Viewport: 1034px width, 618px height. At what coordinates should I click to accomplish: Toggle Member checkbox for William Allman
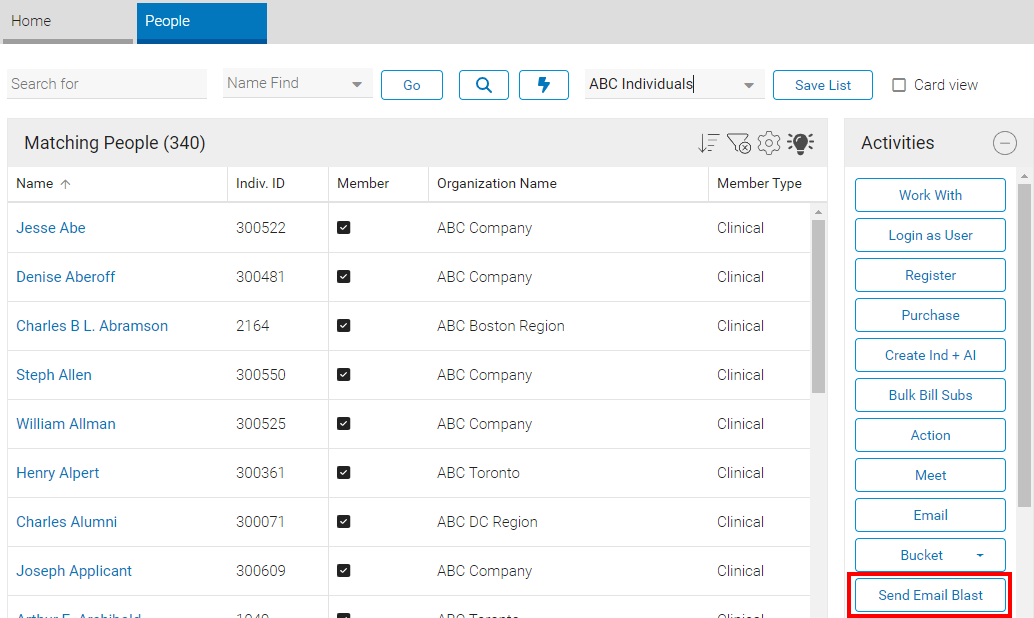[x=344, y=423]
